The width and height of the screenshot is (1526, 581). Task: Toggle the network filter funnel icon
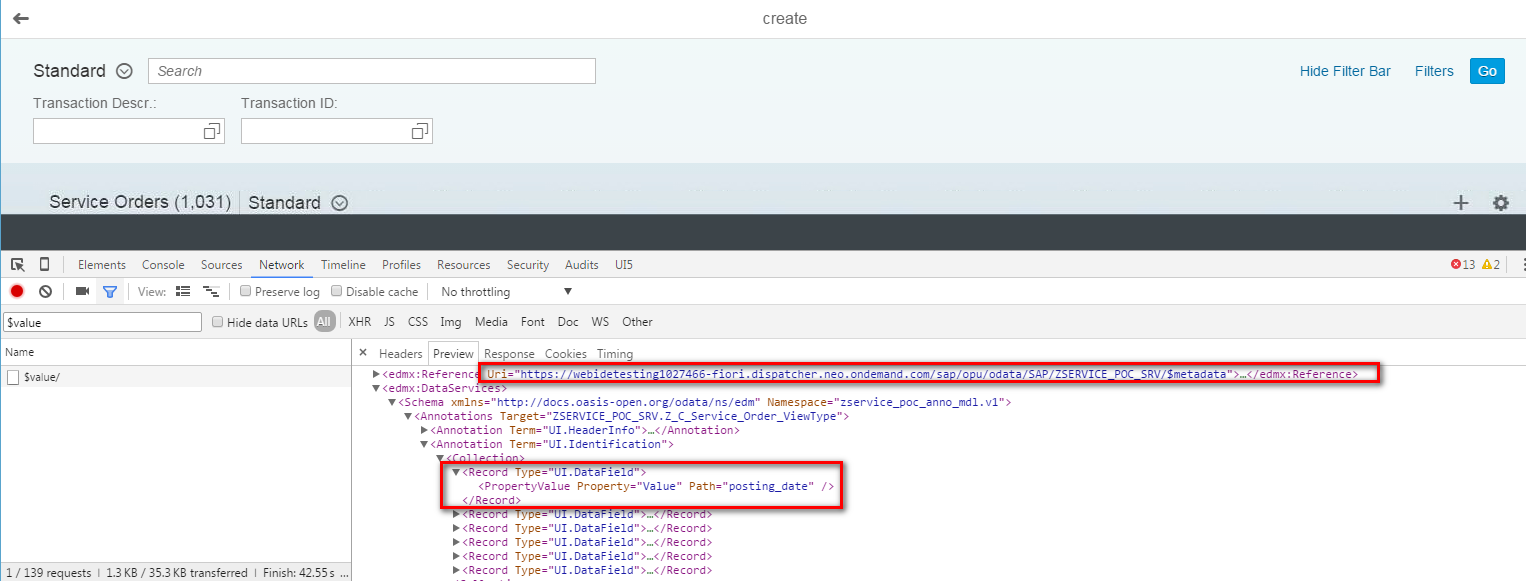(x=110, y=292)
